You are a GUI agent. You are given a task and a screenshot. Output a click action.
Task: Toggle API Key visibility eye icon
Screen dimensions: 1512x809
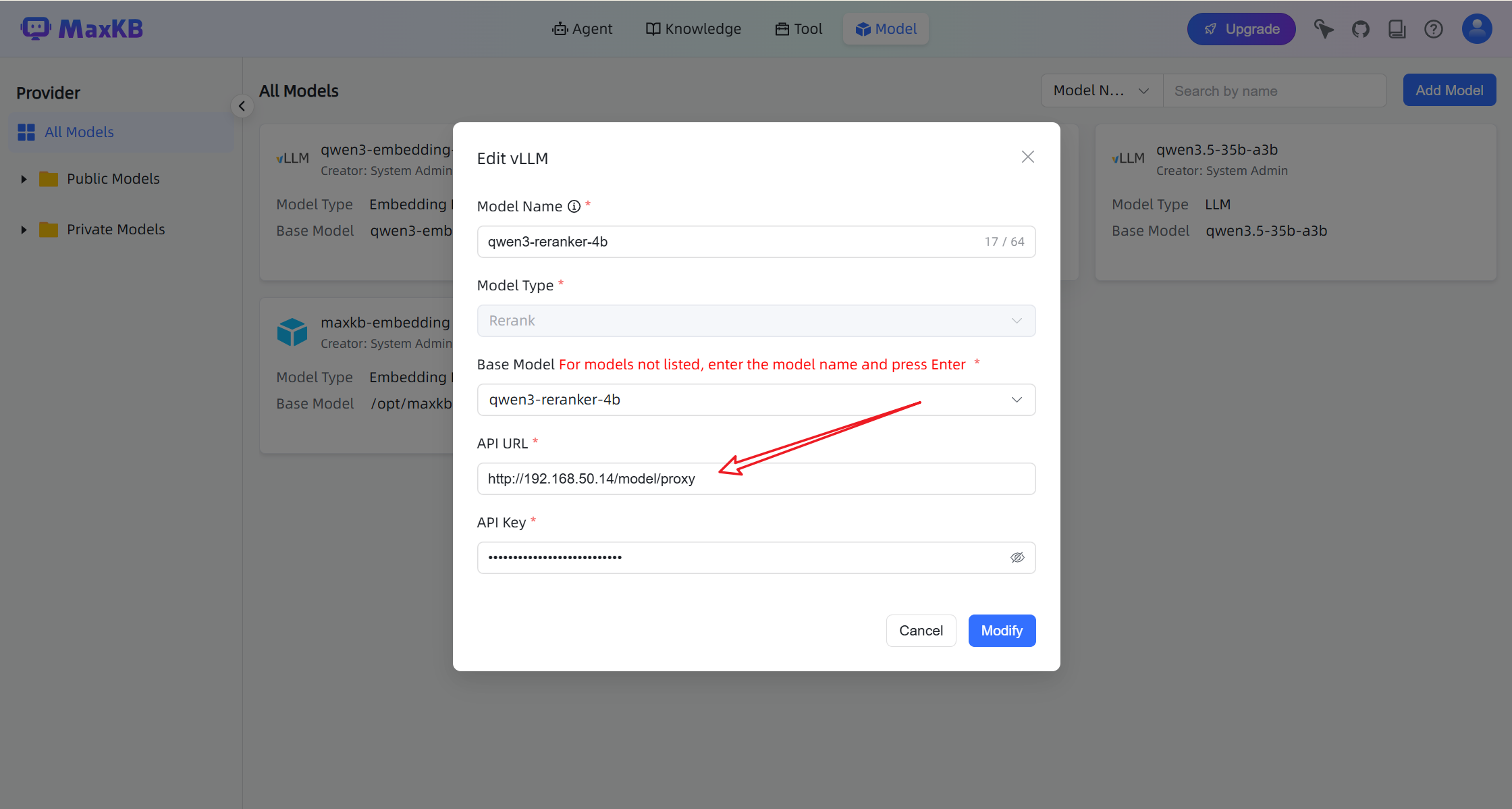click(x=1017, y=558)
